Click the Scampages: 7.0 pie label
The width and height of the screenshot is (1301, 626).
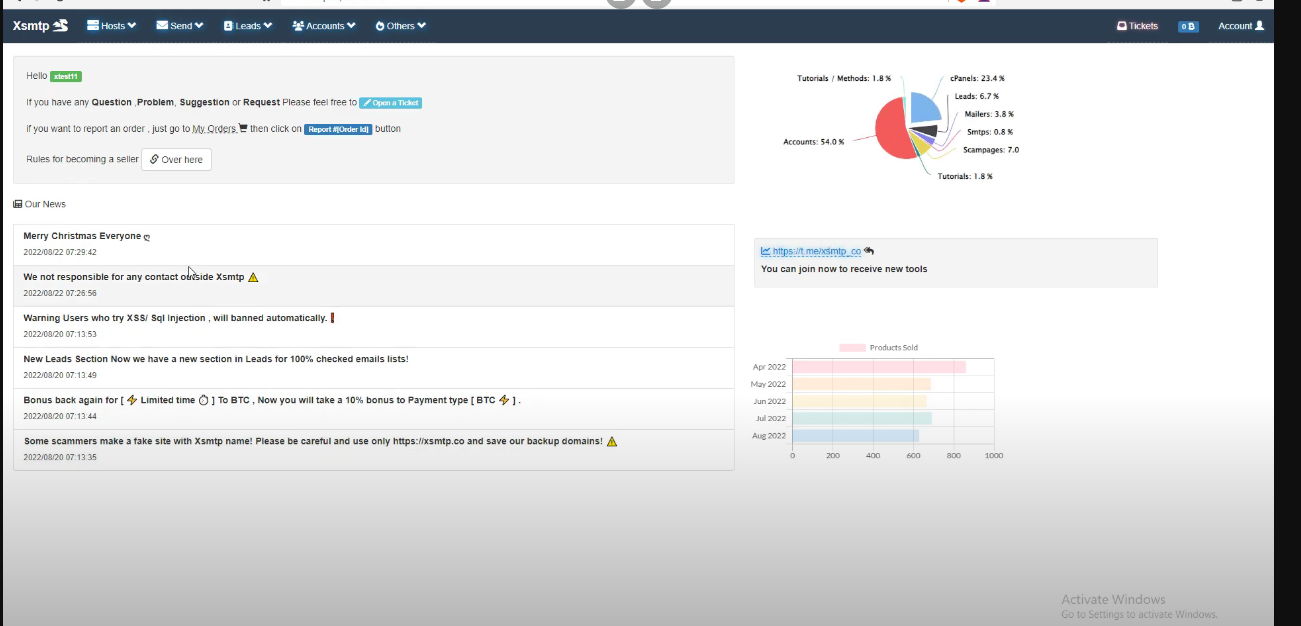[991, 150]
